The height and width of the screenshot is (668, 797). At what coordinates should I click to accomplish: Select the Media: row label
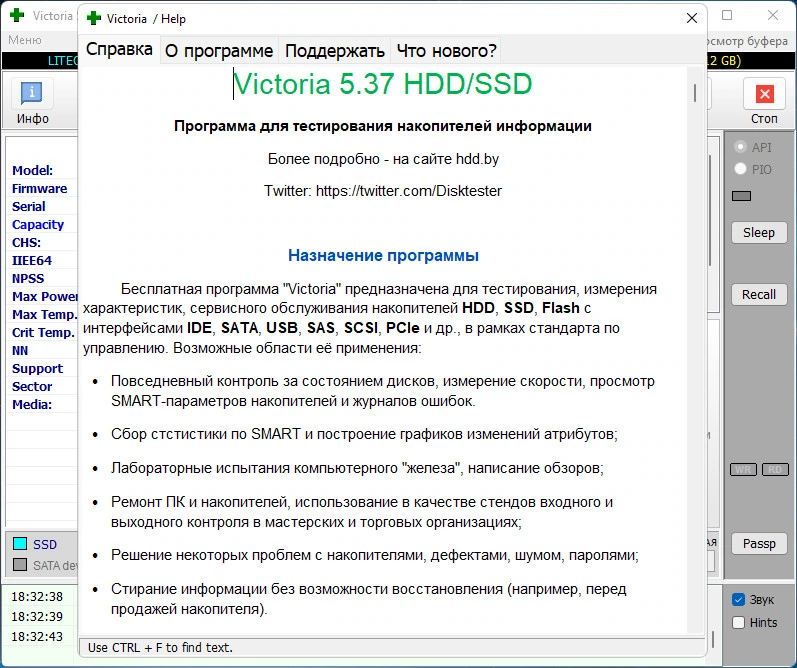pos(32,405)
